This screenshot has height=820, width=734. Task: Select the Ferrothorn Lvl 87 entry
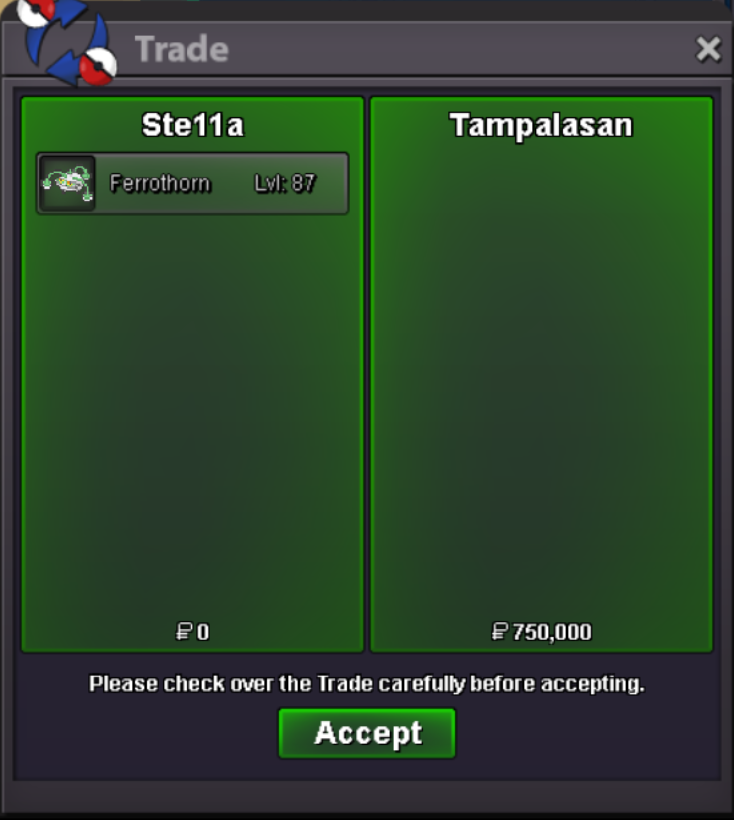point(192,183)
